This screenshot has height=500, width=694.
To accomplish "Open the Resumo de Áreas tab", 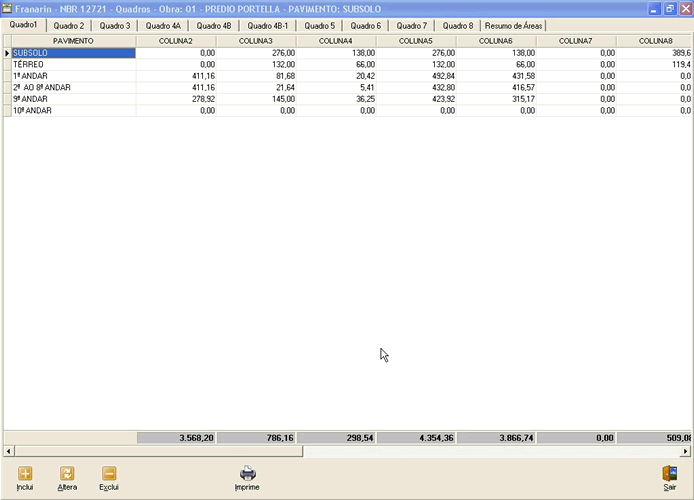I will point(513,26).
